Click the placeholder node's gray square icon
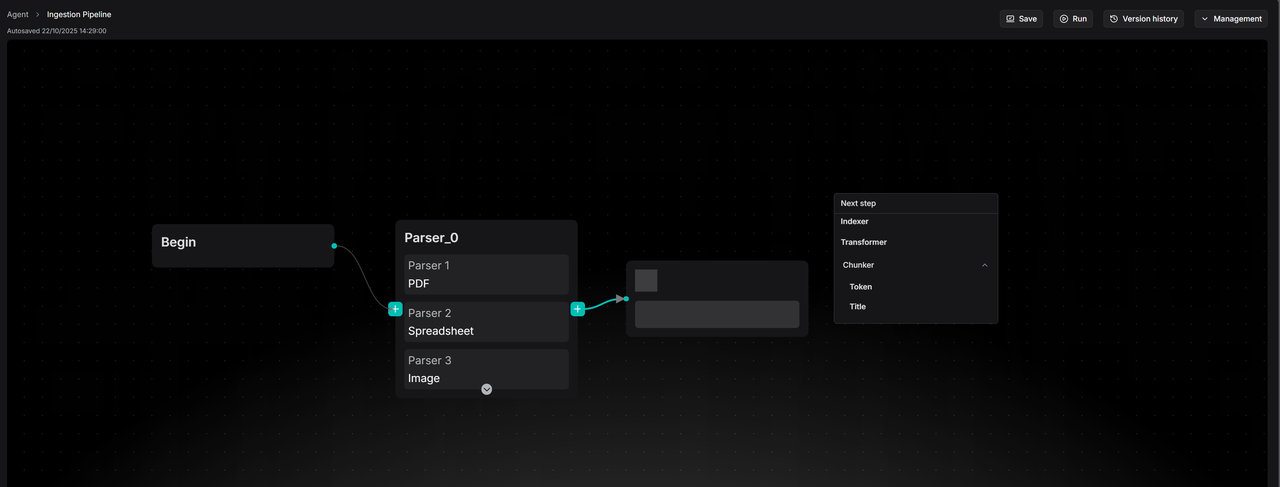Viewport: 1280px width, 487px height. point(646,280)
